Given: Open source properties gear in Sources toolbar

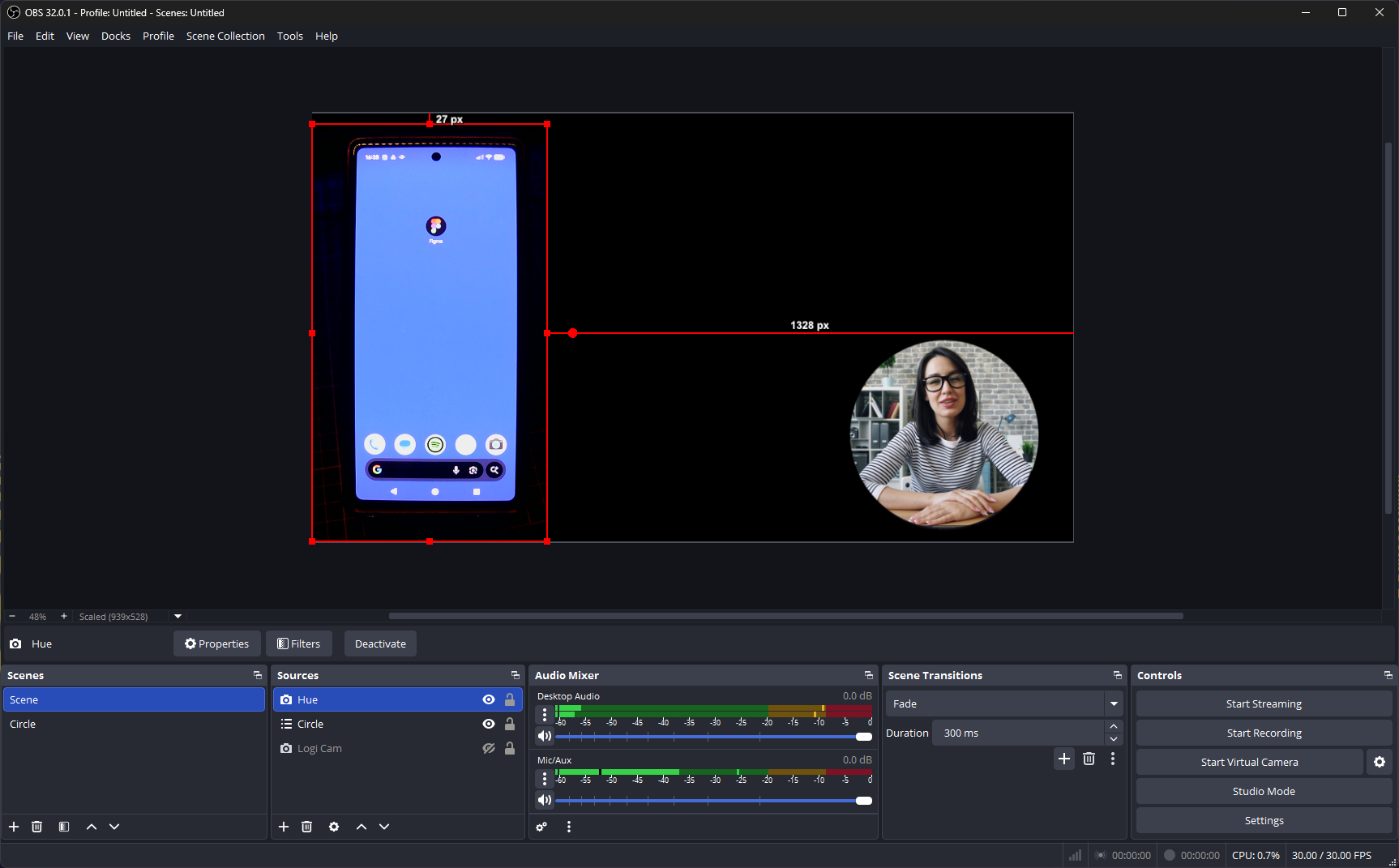Looking at the screenshot, I should click(x=334, y=827).
